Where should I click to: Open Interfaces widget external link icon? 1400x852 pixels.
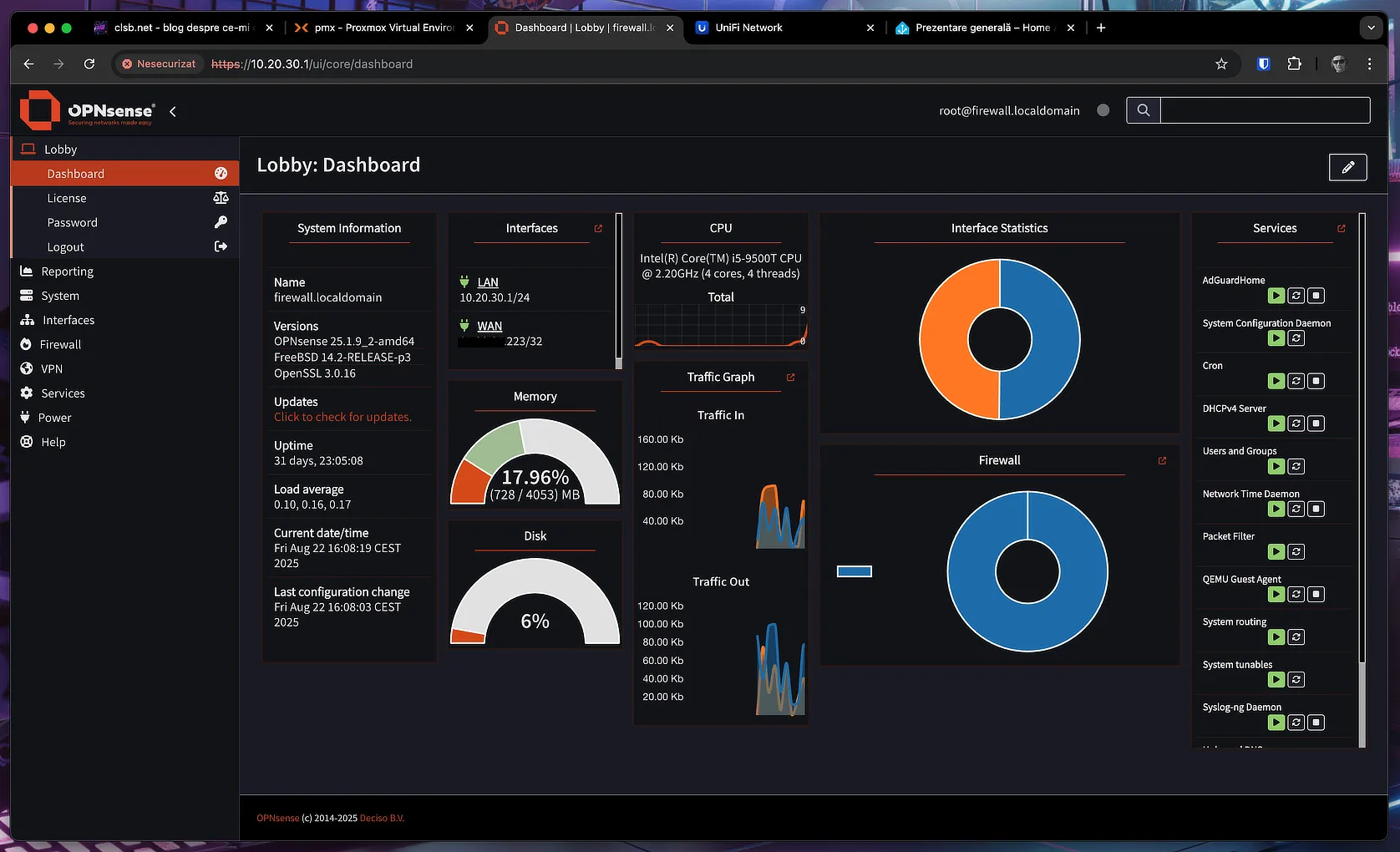point(598,228)
